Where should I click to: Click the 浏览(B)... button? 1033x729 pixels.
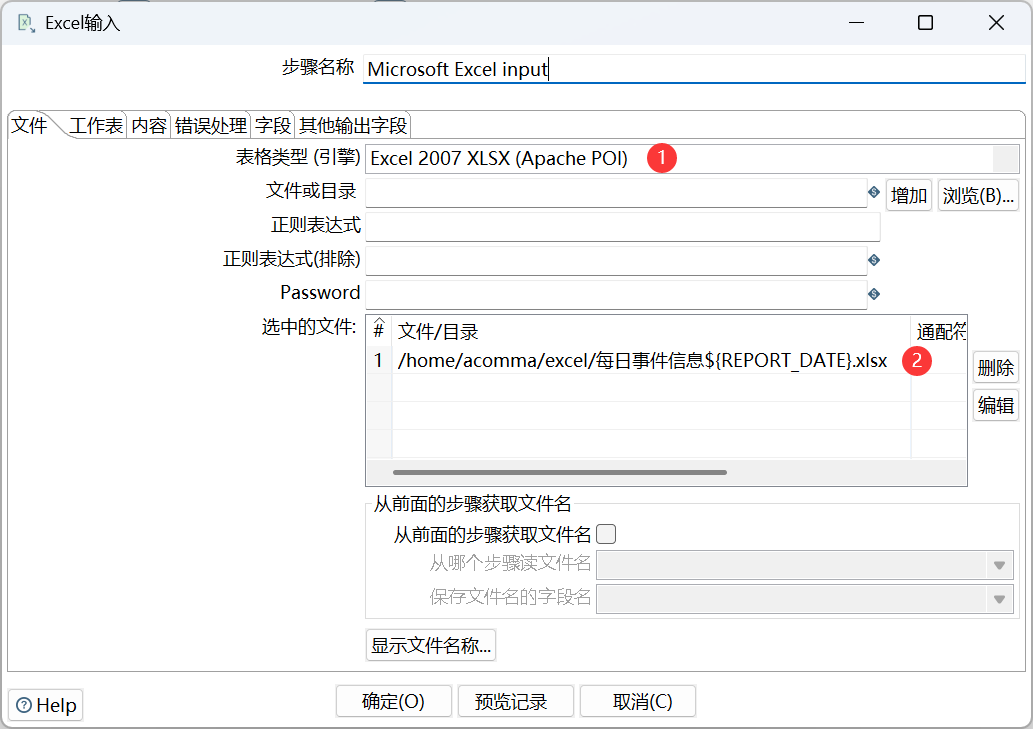[x=978, y=196]
